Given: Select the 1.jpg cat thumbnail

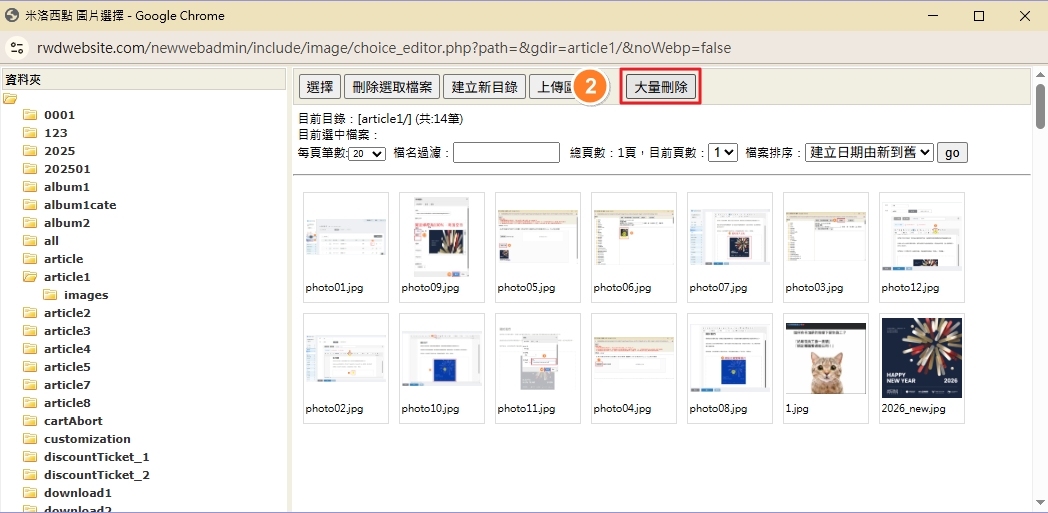Looking at the screenshot, I should click(825, 358).
